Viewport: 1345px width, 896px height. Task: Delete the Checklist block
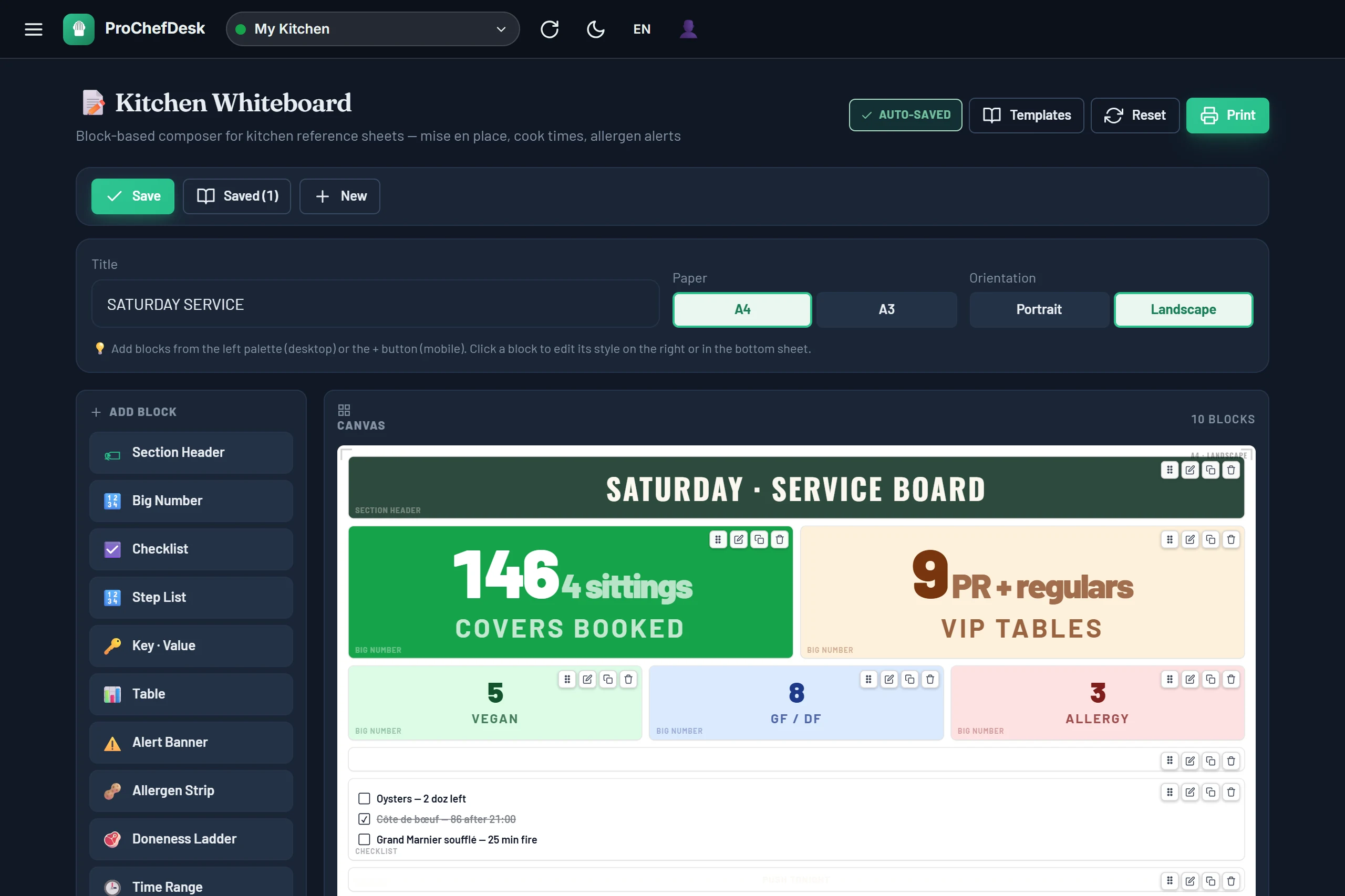click(1231, 792)
